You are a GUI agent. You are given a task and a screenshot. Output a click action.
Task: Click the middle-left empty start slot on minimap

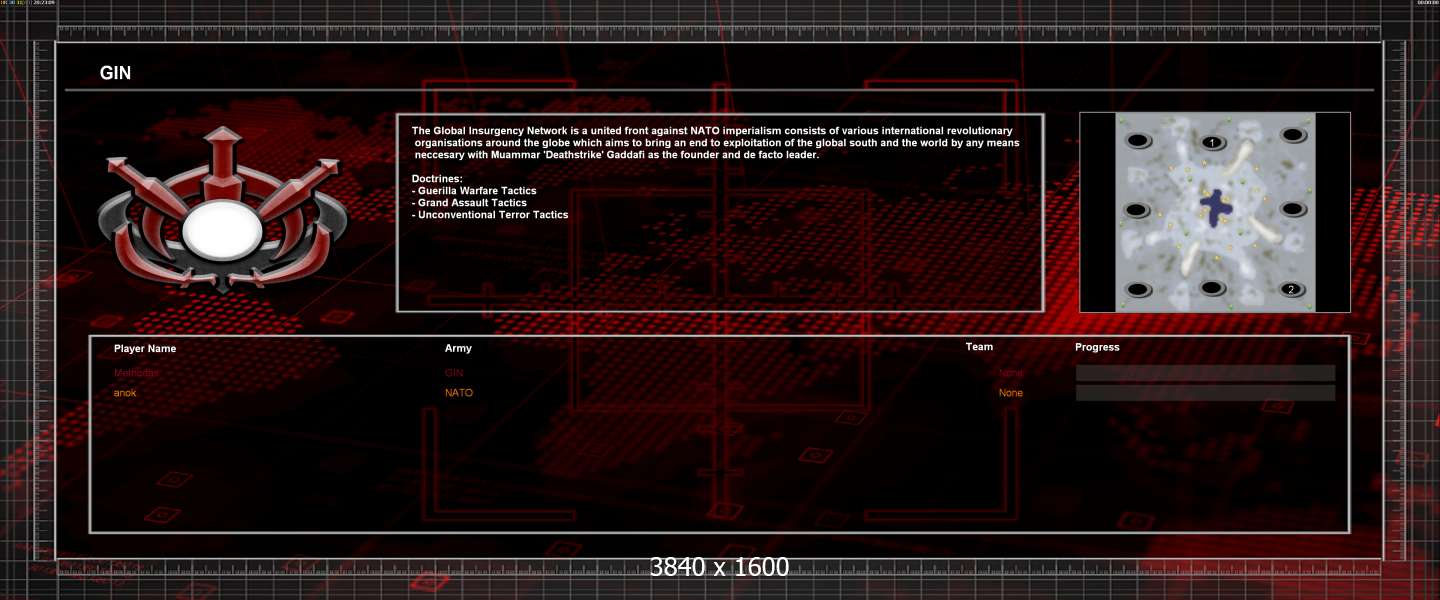click(1137, 210)
